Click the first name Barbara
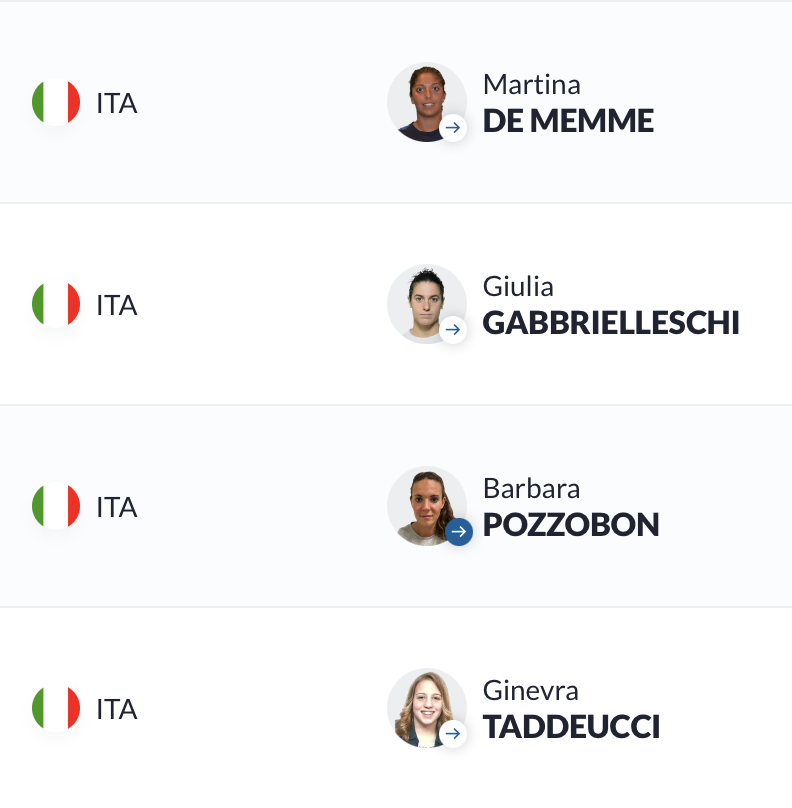This screenshot has height=808, width=792. coord(531,489)
